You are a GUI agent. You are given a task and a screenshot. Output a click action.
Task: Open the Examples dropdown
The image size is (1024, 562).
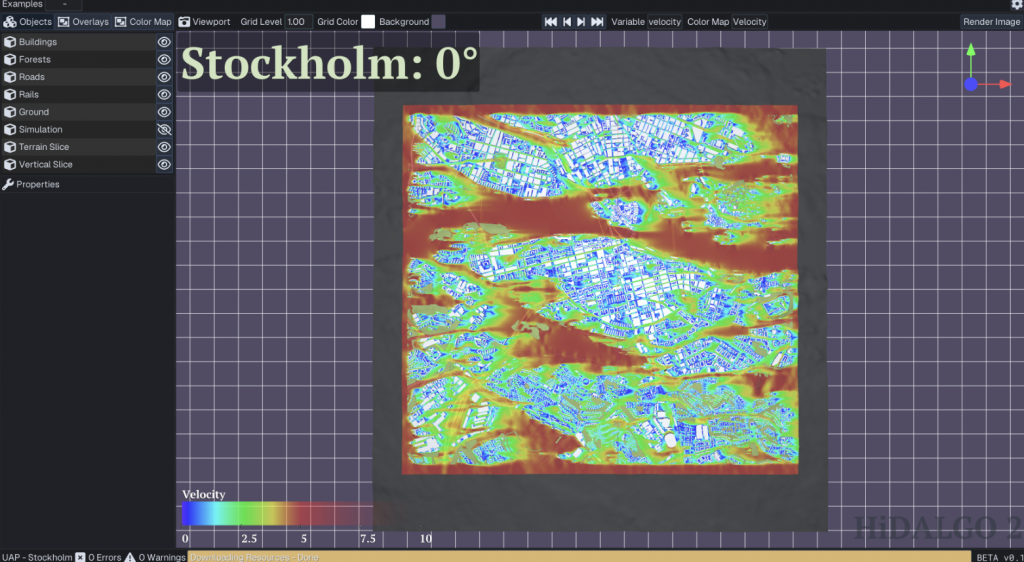[64, 4]
